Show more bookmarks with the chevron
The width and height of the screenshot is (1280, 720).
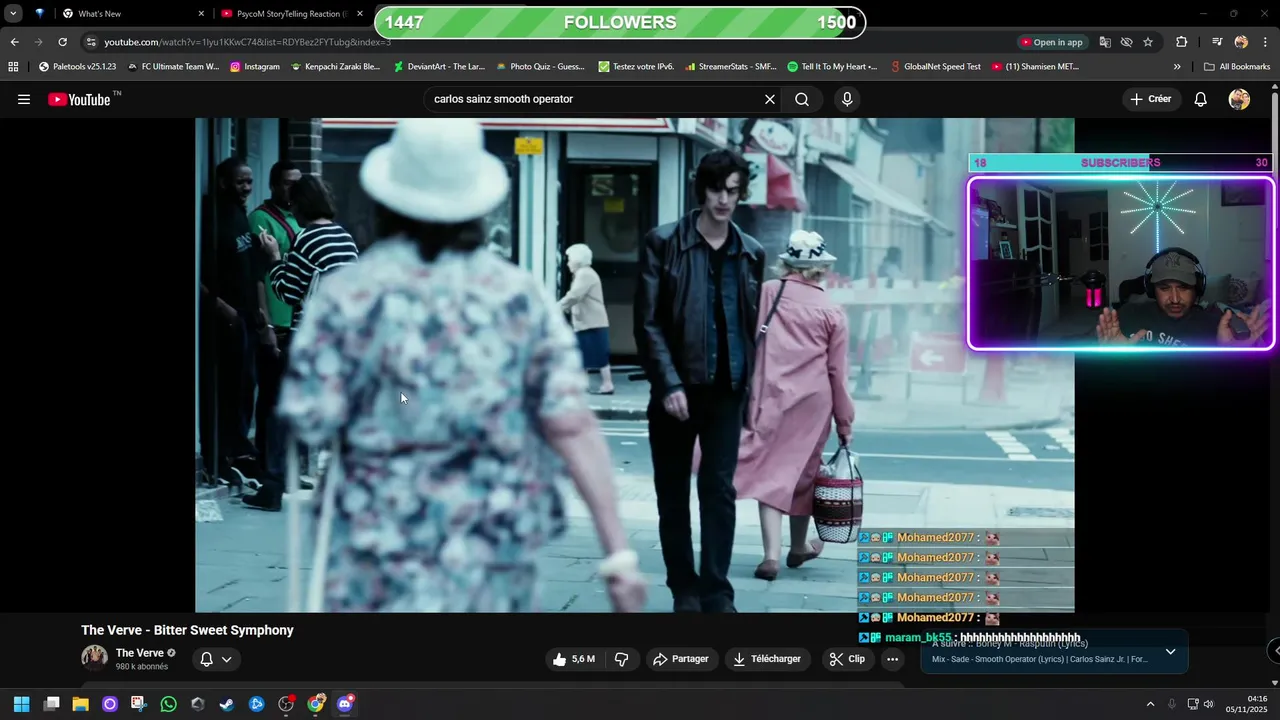pyautogui.click(x=1177, y=67)
